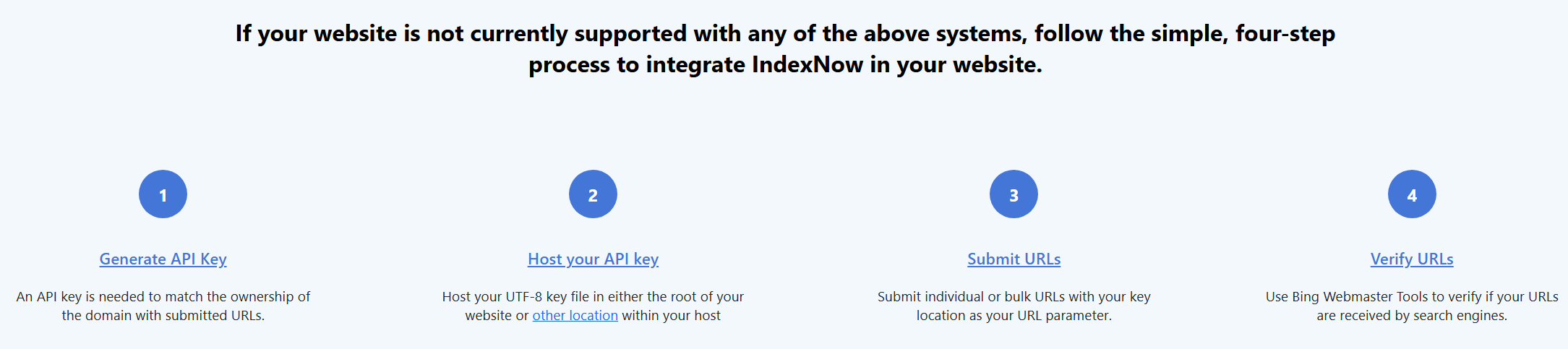Select the step 4 circle icon
This screenshot has width=1568, height=349.
[x=1412, y=194]
